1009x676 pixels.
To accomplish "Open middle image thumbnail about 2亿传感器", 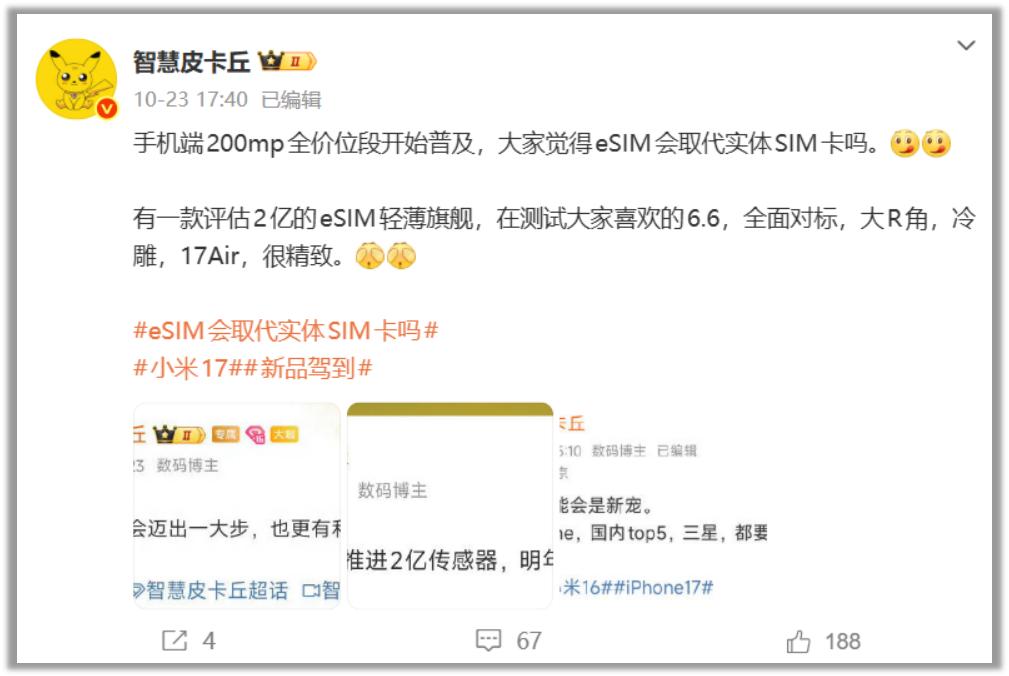I will point(450,506).
